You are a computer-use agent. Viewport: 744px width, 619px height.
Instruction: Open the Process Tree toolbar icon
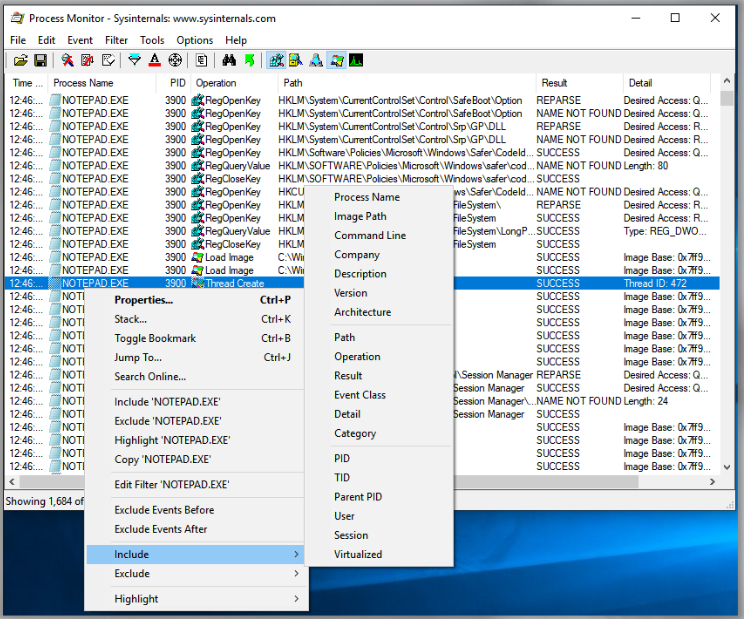(201, 60)
